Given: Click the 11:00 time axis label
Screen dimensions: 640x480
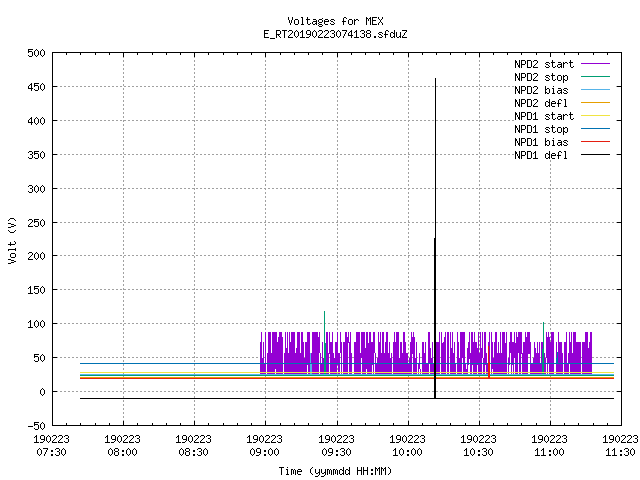Looking at the screenshot, I should click(549, 453).
